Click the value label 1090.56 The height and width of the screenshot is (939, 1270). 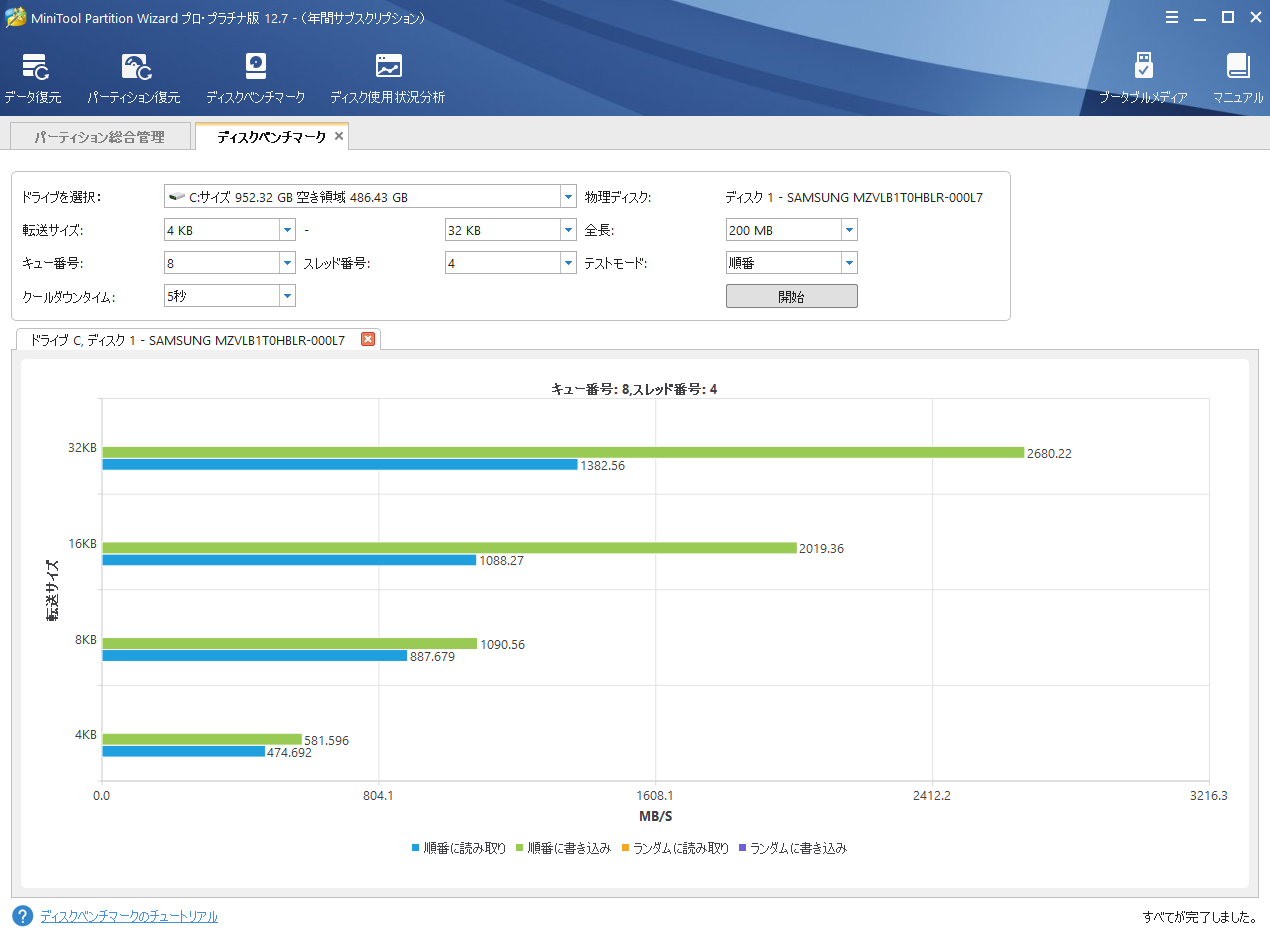(x=502, y=645)
